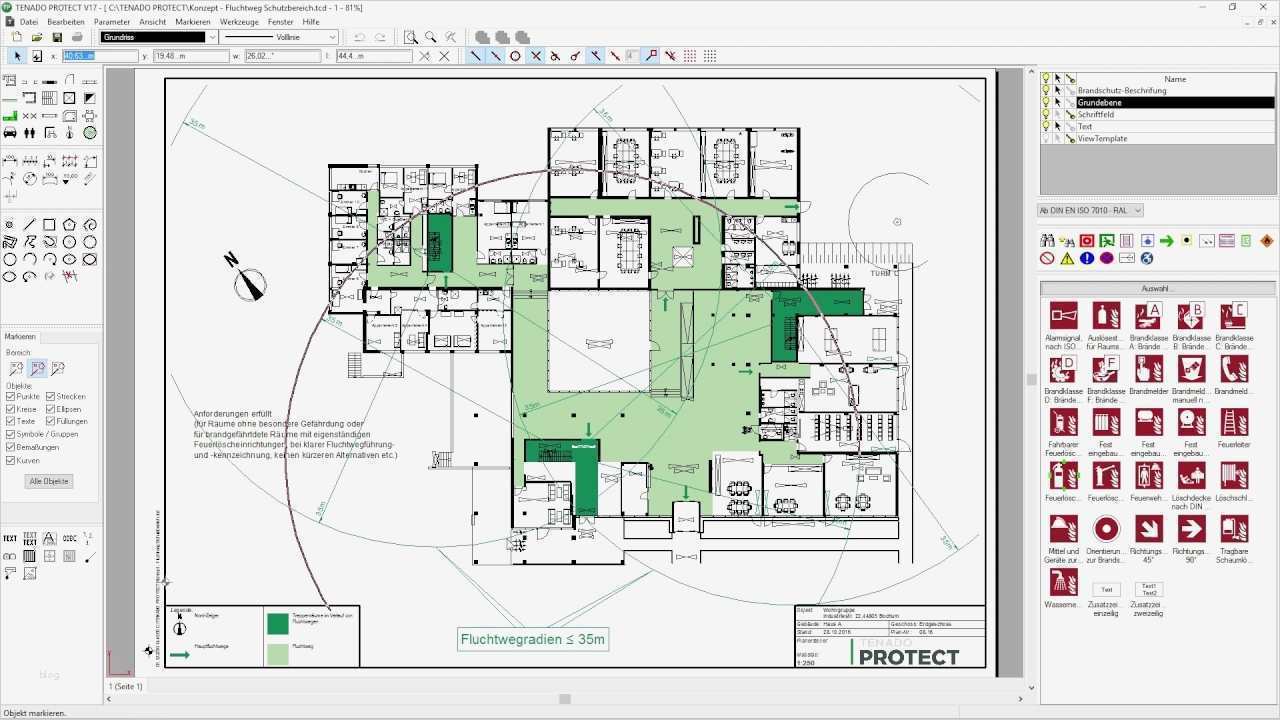This screenshot has height=720, width=1280.
Task: Open the Ab DIN EN ISO 7010 - RAL dropdown
Action: tap(1090, 211)
